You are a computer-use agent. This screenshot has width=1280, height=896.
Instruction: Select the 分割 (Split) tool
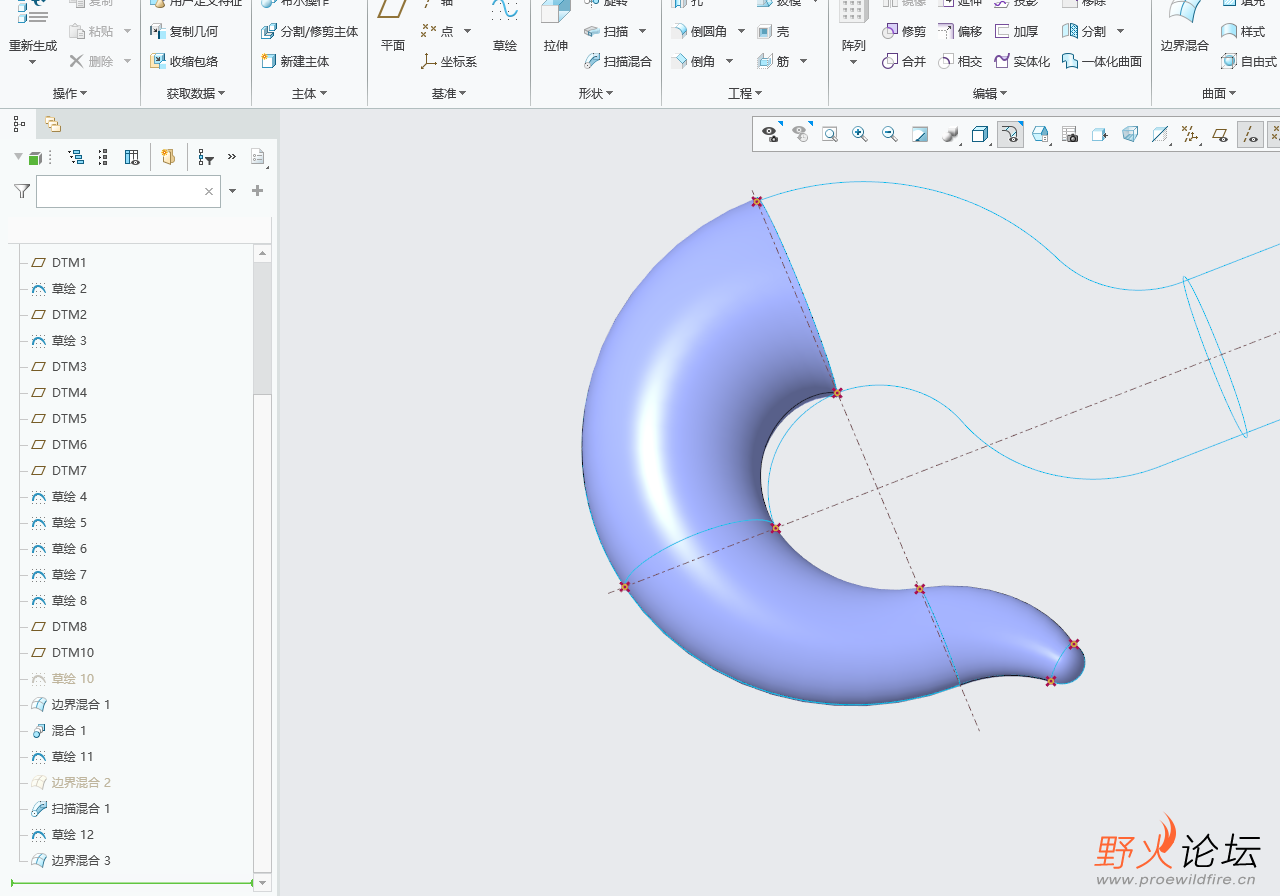[1084, 31]
